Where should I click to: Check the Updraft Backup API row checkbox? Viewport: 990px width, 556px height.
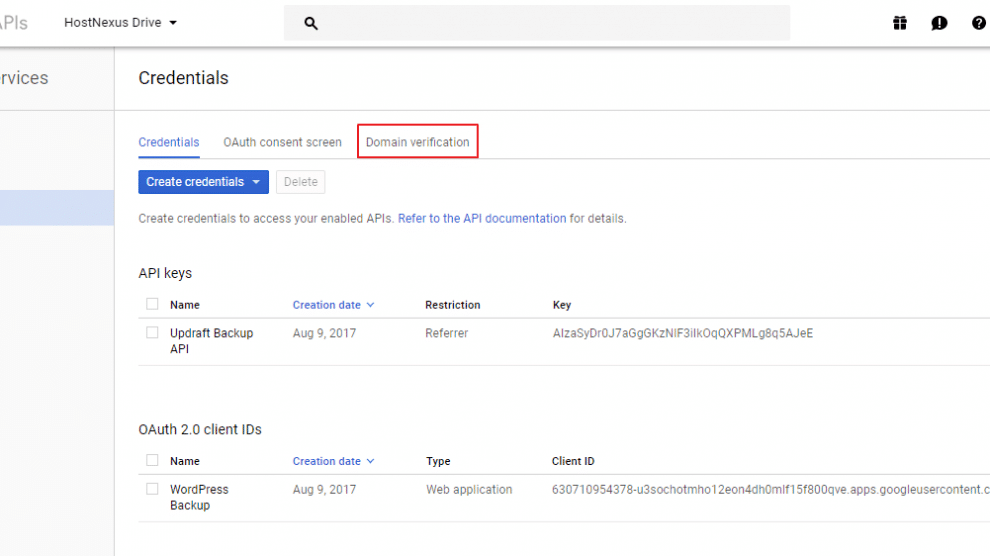(x=152, y=333)
